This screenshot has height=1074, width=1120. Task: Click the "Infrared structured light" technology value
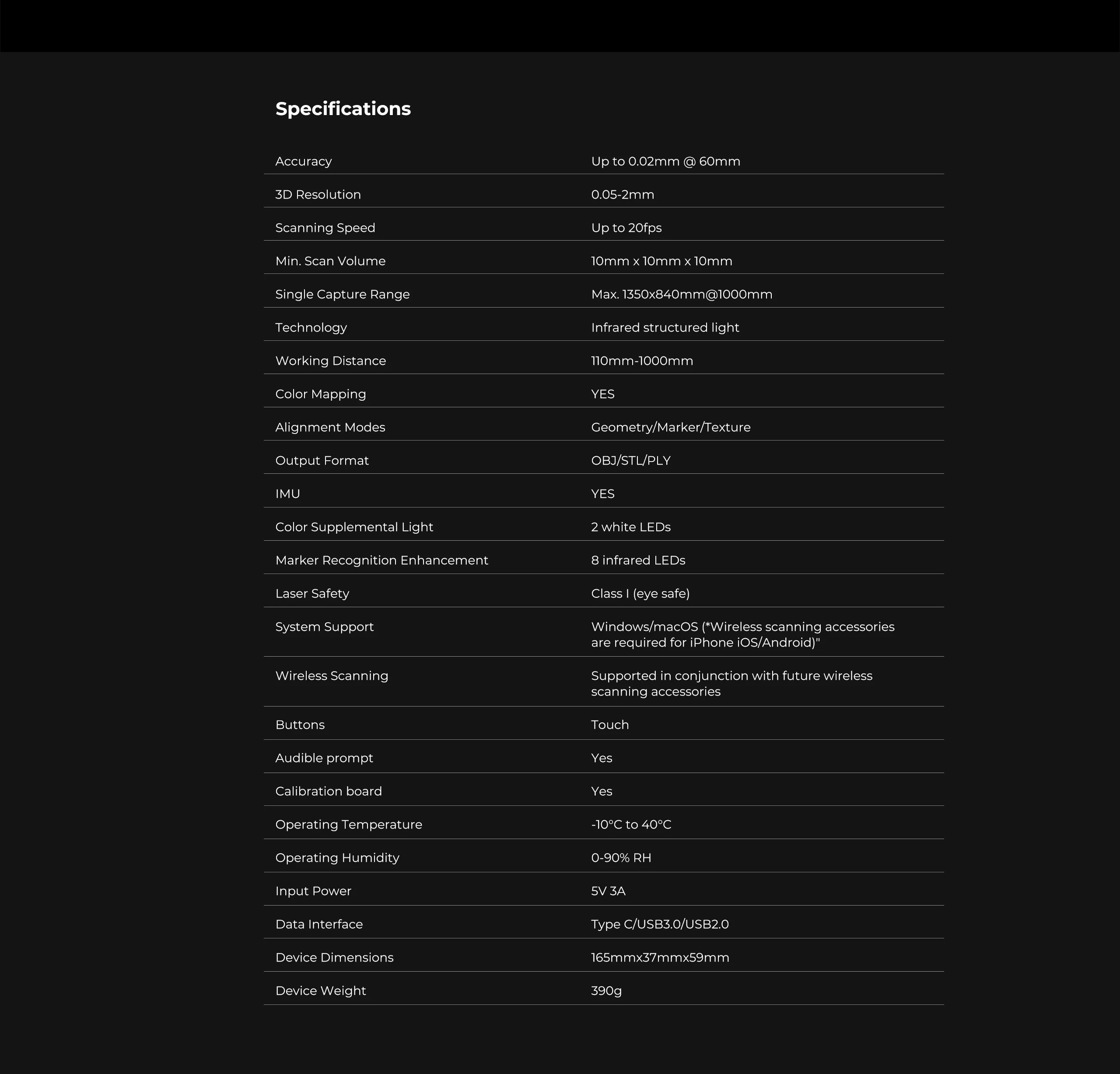coord(665,327)
